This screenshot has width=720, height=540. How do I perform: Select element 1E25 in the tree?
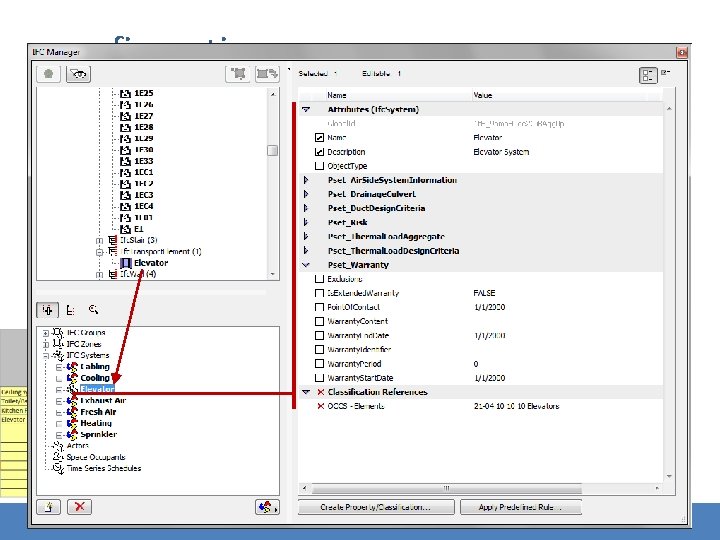click(144, 93)
